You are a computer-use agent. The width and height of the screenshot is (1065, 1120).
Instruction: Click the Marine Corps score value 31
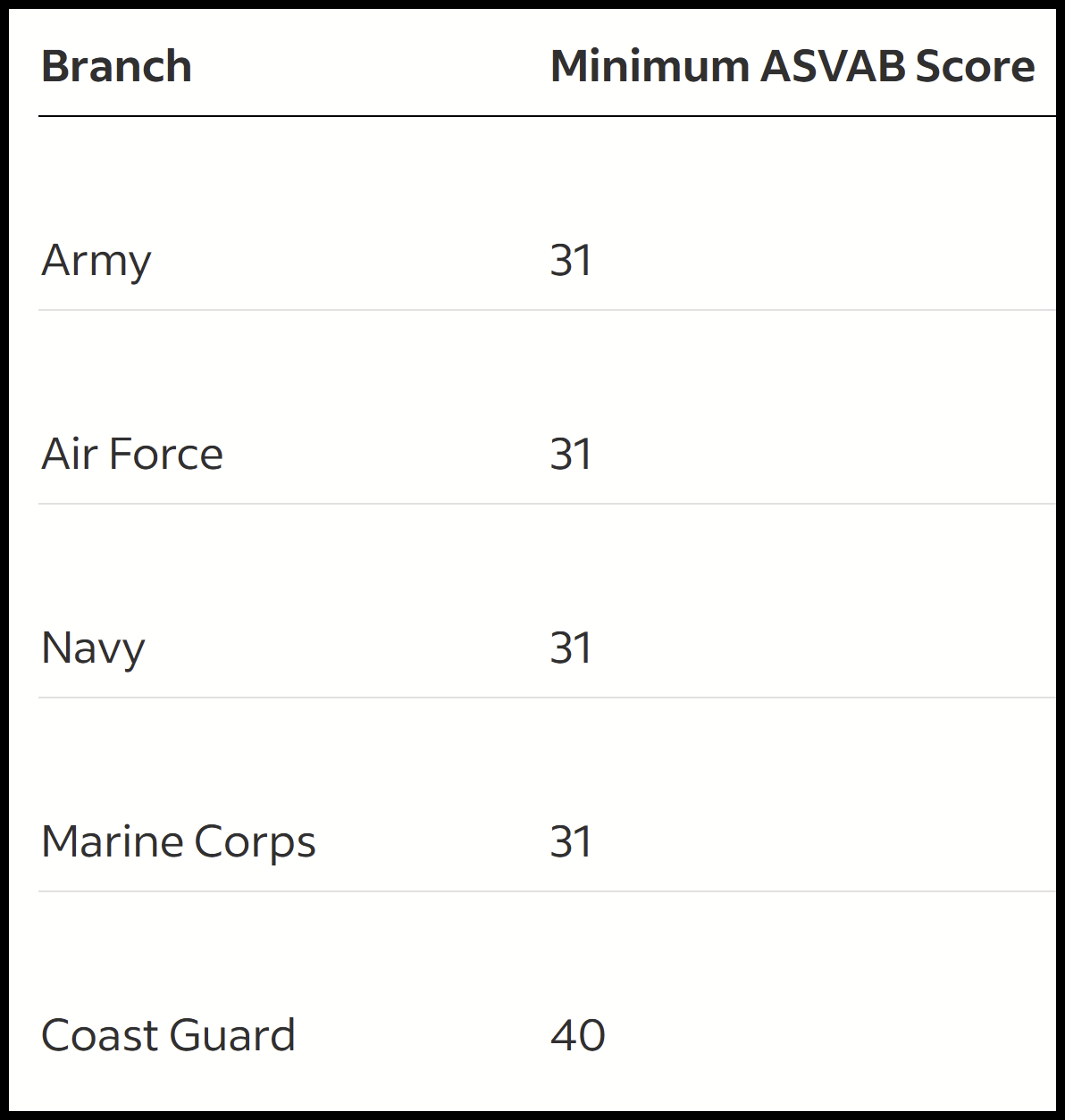click(x=571, y=842)
